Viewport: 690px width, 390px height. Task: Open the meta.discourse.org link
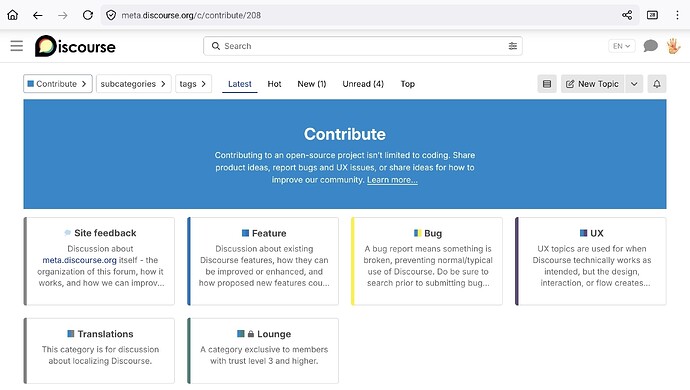click(x=80, y=260)
